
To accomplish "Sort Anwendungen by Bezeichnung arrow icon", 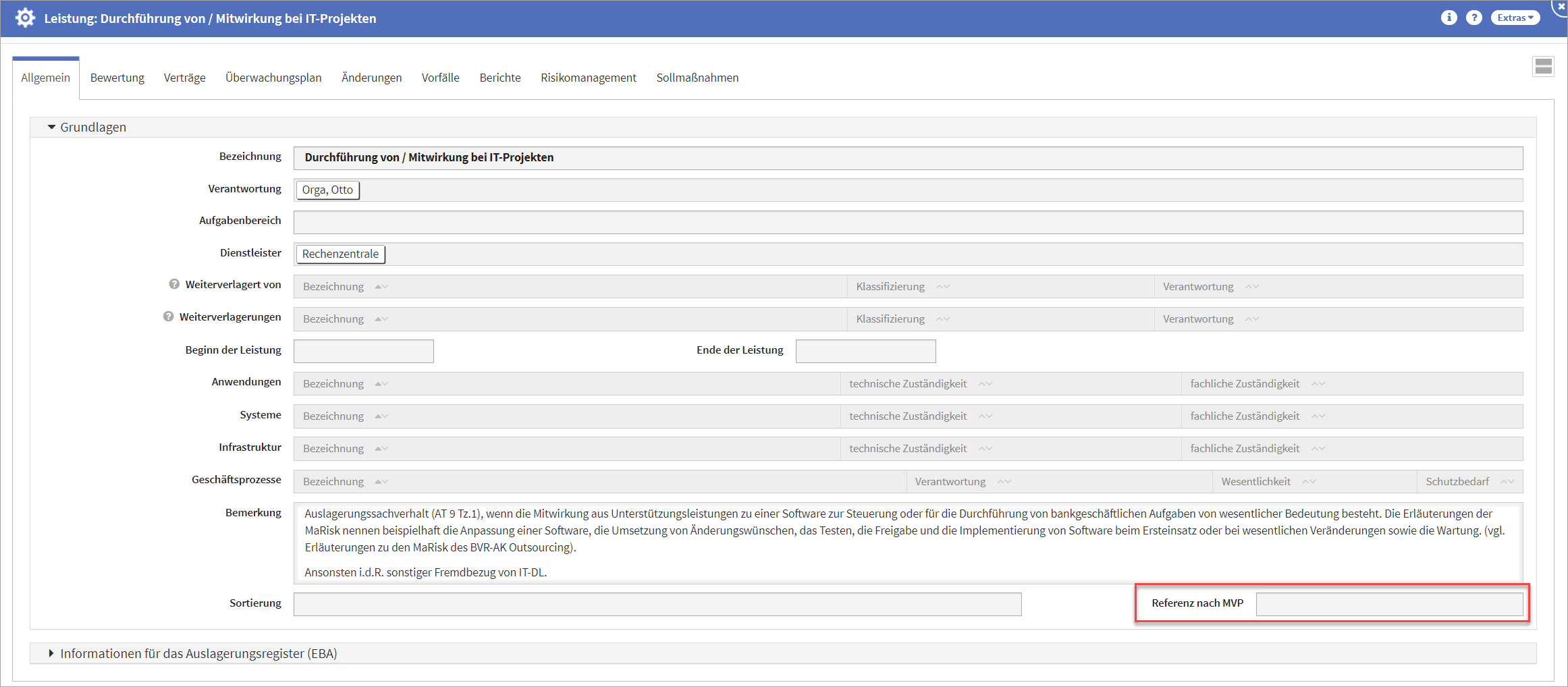I will point(381,384).
